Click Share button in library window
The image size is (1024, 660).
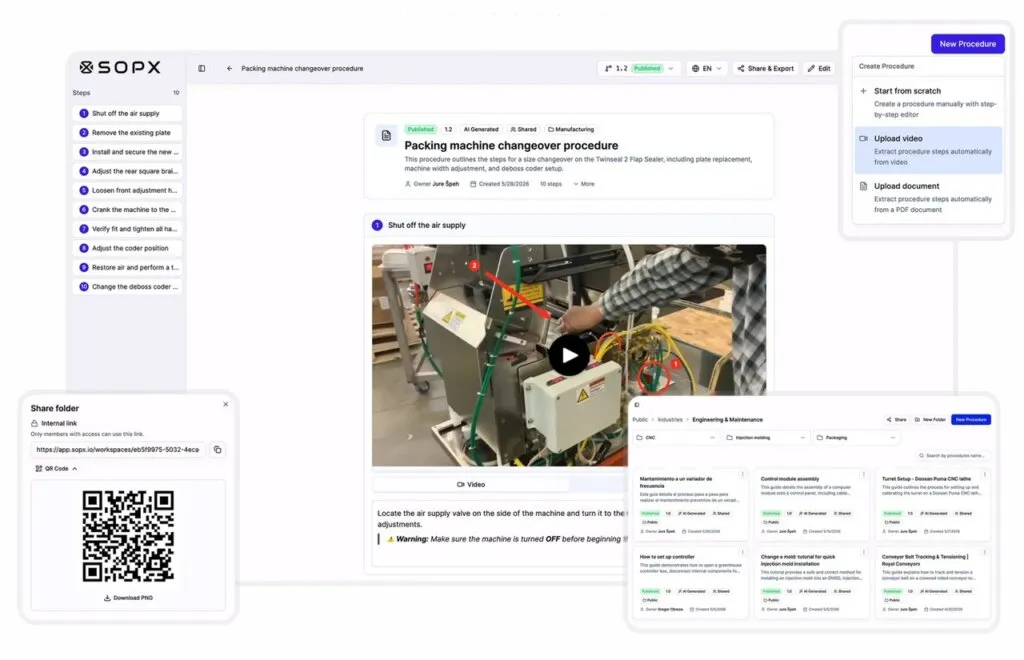tap(896, 420)
